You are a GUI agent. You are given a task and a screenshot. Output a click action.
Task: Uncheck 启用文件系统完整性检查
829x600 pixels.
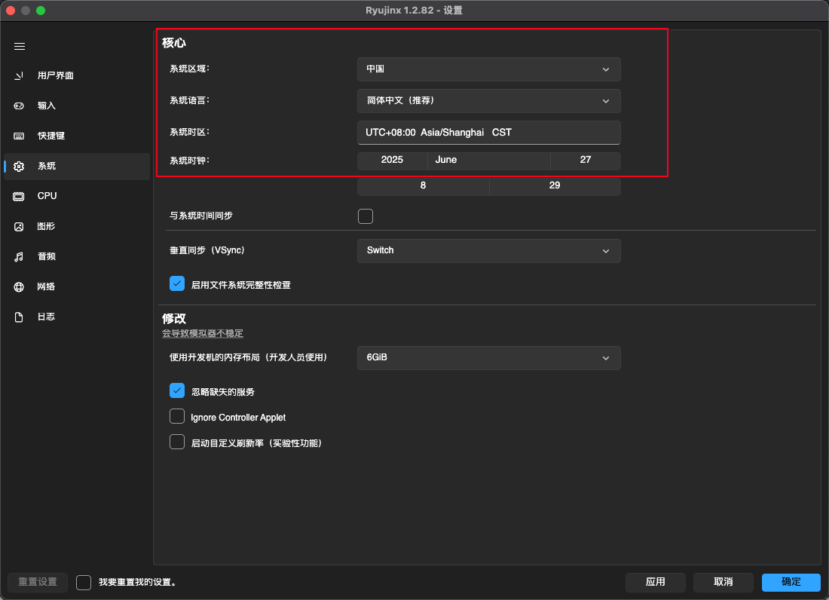point(177,284)
